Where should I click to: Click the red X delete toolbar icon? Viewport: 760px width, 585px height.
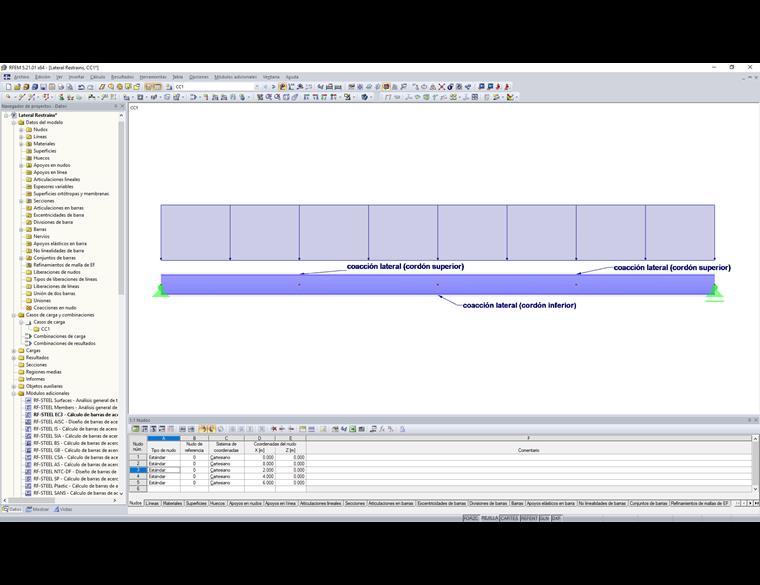(x=442, y=87)
